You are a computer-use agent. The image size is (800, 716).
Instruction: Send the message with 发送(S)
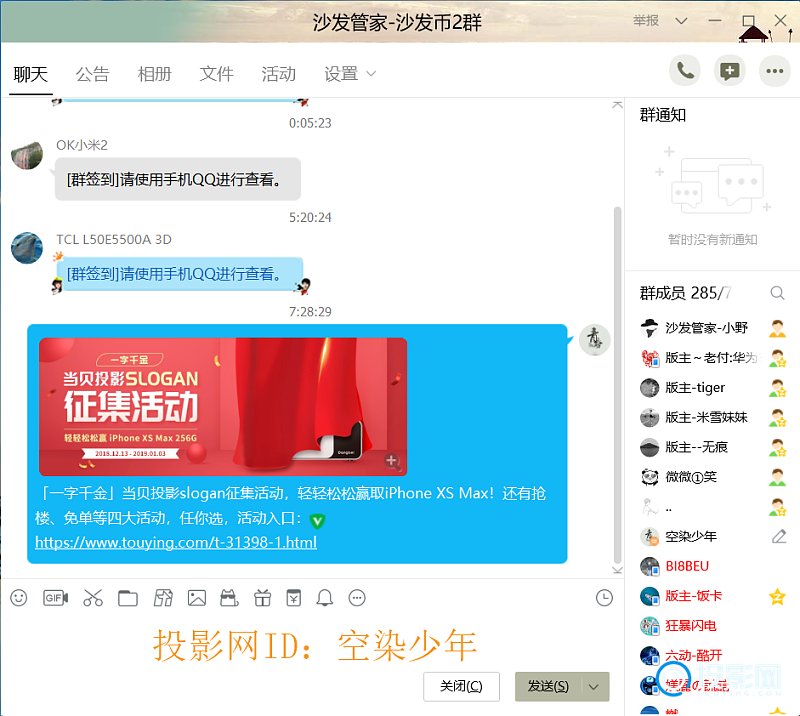coord(547,687)
